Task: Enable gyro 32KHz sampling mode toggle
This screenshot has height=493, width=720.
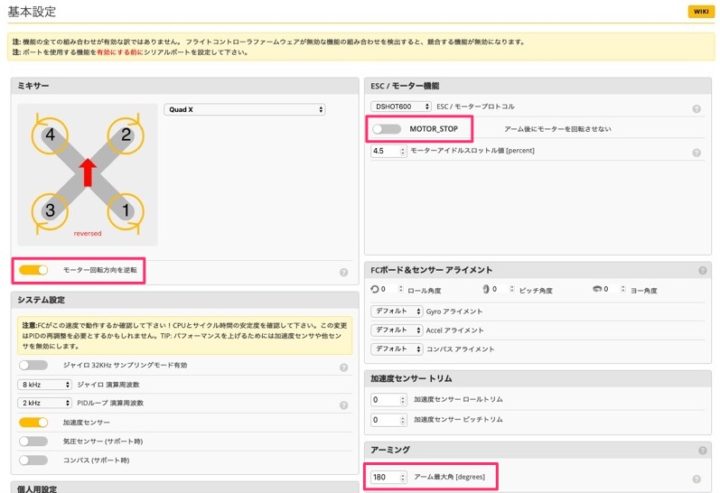Action: pos(33,365)
